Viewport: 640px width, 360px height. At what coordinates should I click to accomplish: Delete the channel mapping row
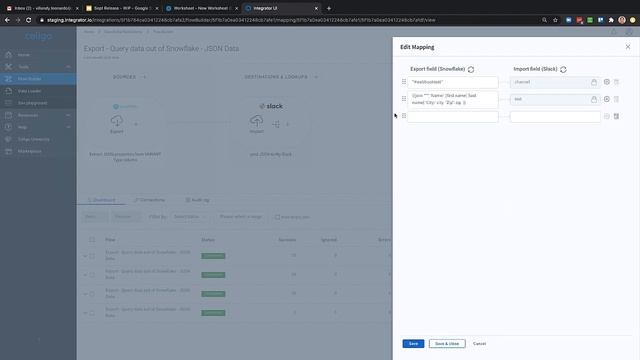tap(616, 82)
